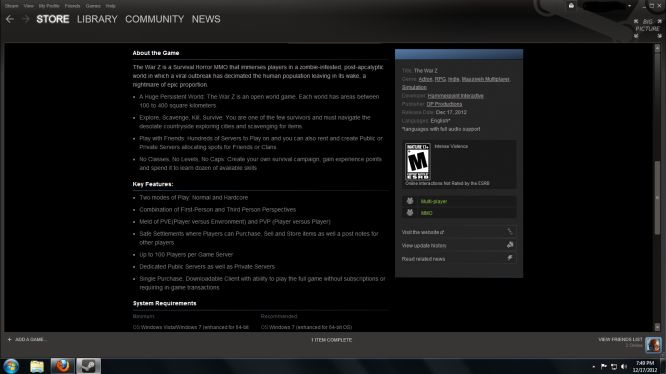Viewport: 666px width, 374px height.
Task: Click the Steam taskbar icon
Action: click(x=88, y=366)
